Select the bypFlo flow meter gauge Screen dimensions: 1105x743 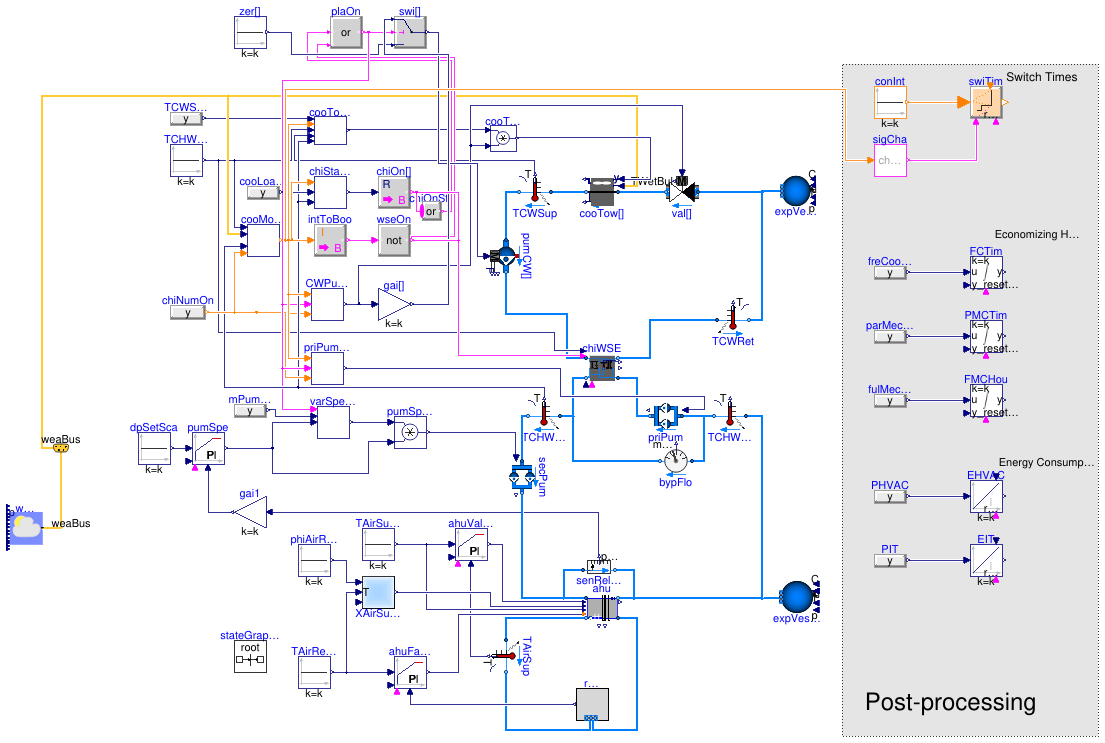tap(676, 461)
